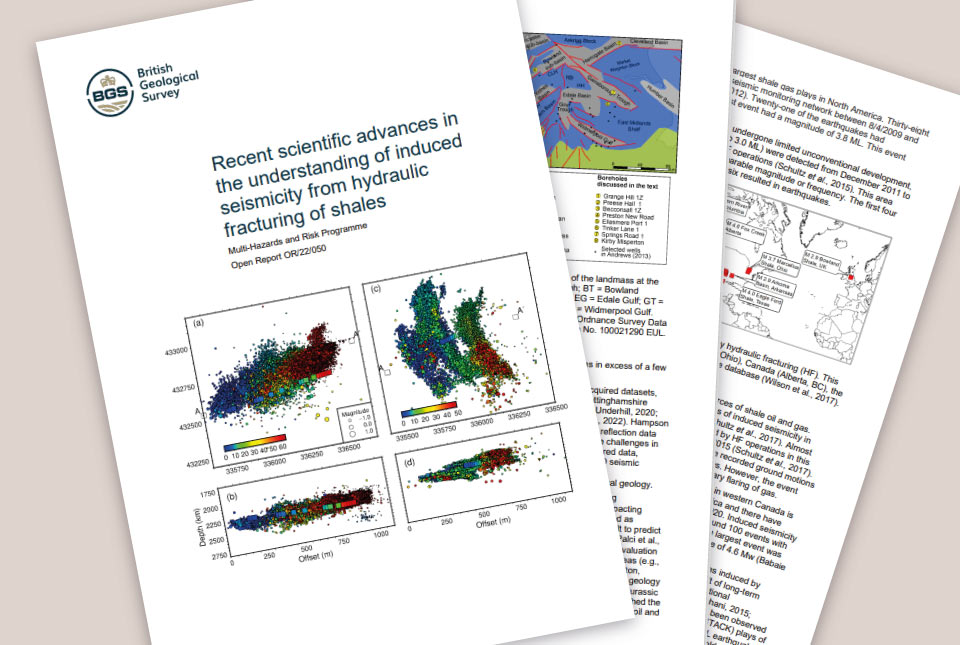The width and height of the screenshot is (960, 645).
Task: Click 'Multi-Hazards and Risk Programme' subtitle
Action: (298, 238)
